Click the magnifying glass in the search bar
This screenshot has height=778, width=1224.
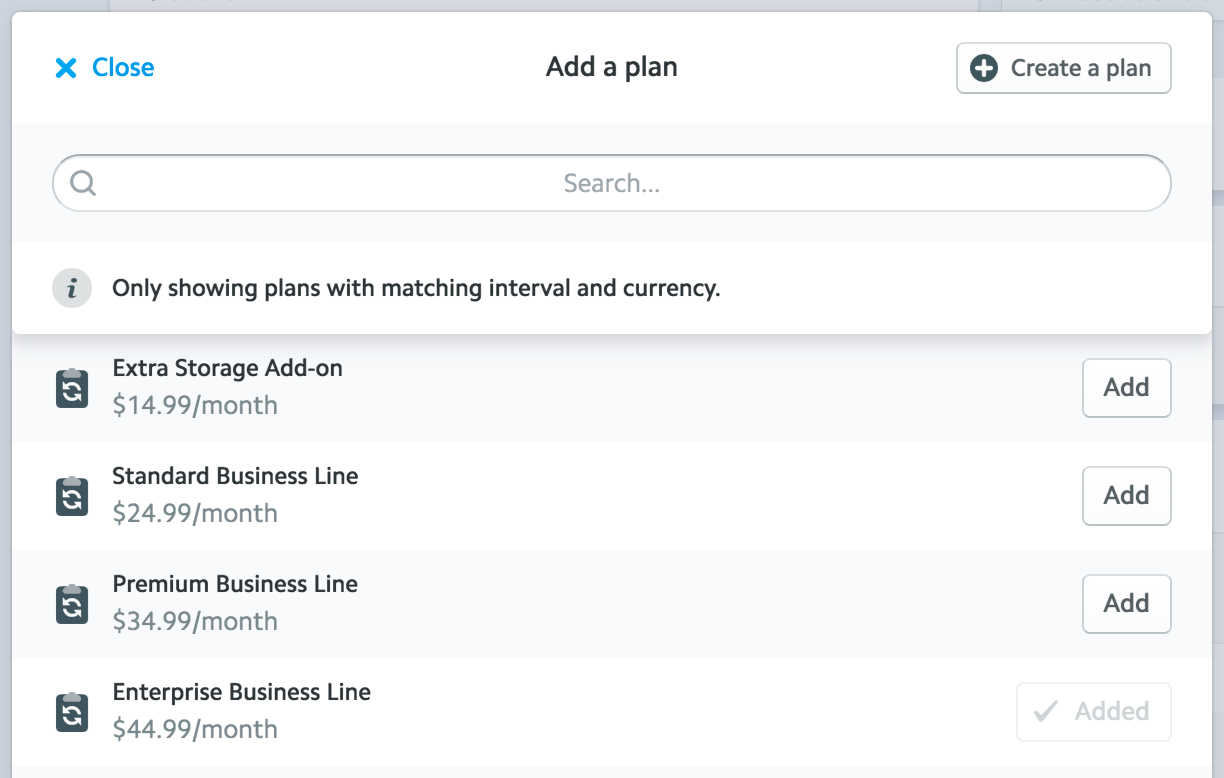[84, 183]
